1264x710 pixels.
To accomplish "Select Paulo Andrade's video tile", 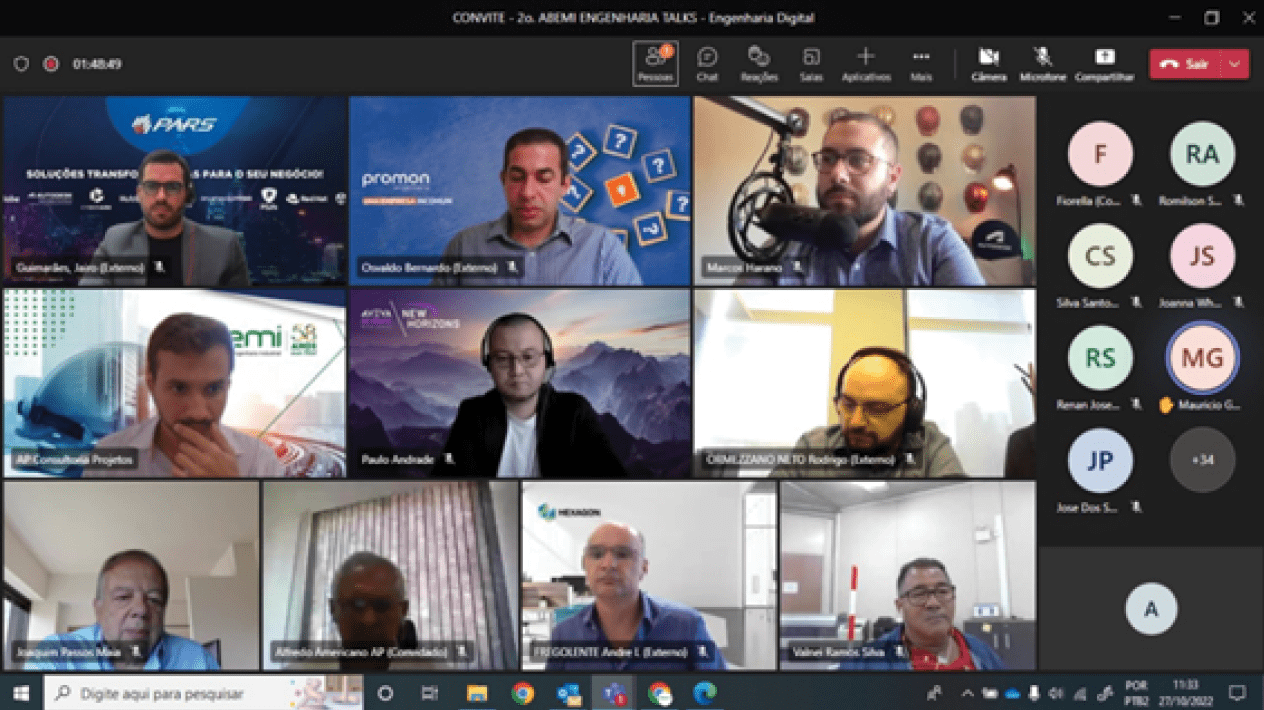I will [x=519, y=384].
